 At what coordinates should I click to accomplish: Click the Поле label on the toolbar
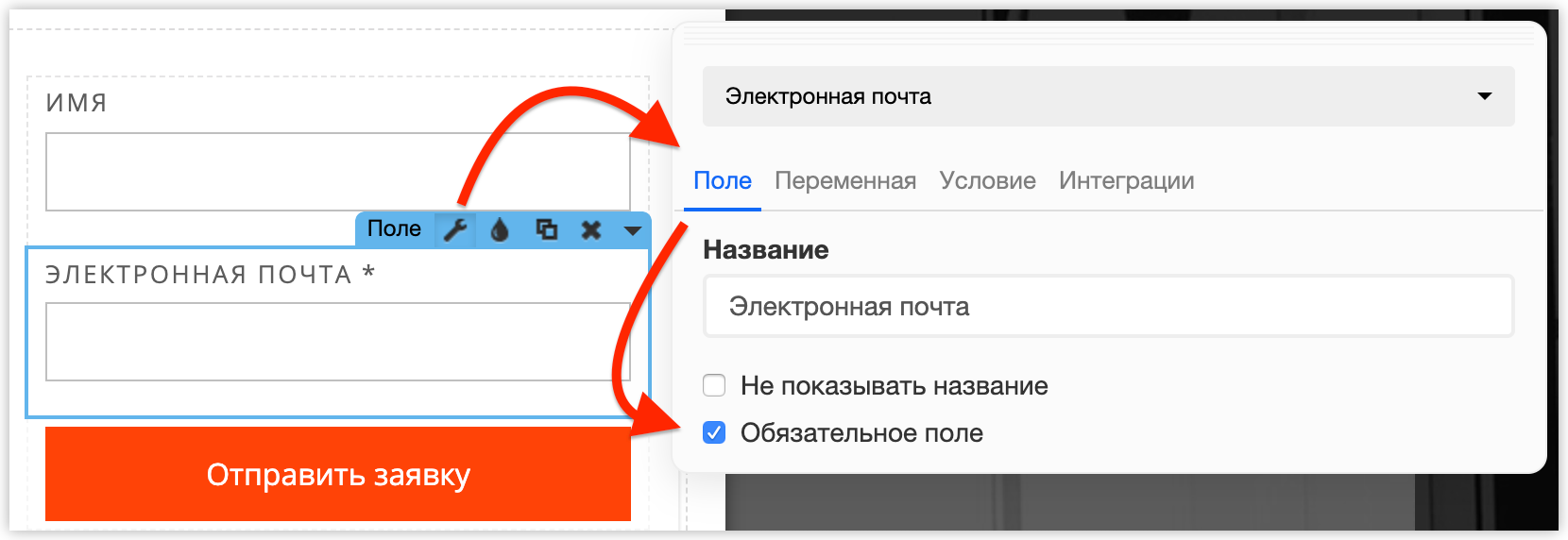(394, 228)
